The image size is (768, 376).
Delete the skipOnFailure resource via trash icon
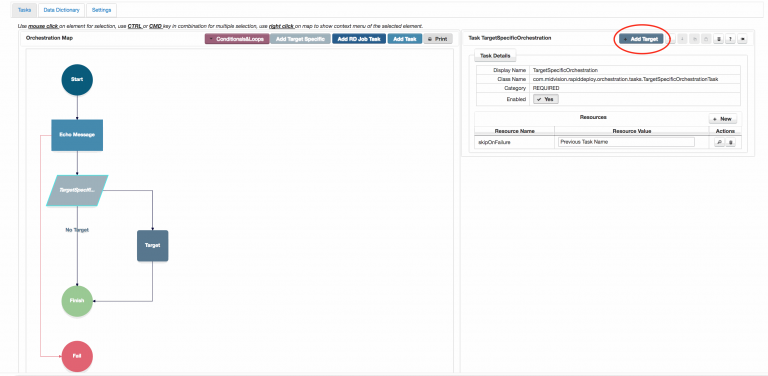click(730, 142)
